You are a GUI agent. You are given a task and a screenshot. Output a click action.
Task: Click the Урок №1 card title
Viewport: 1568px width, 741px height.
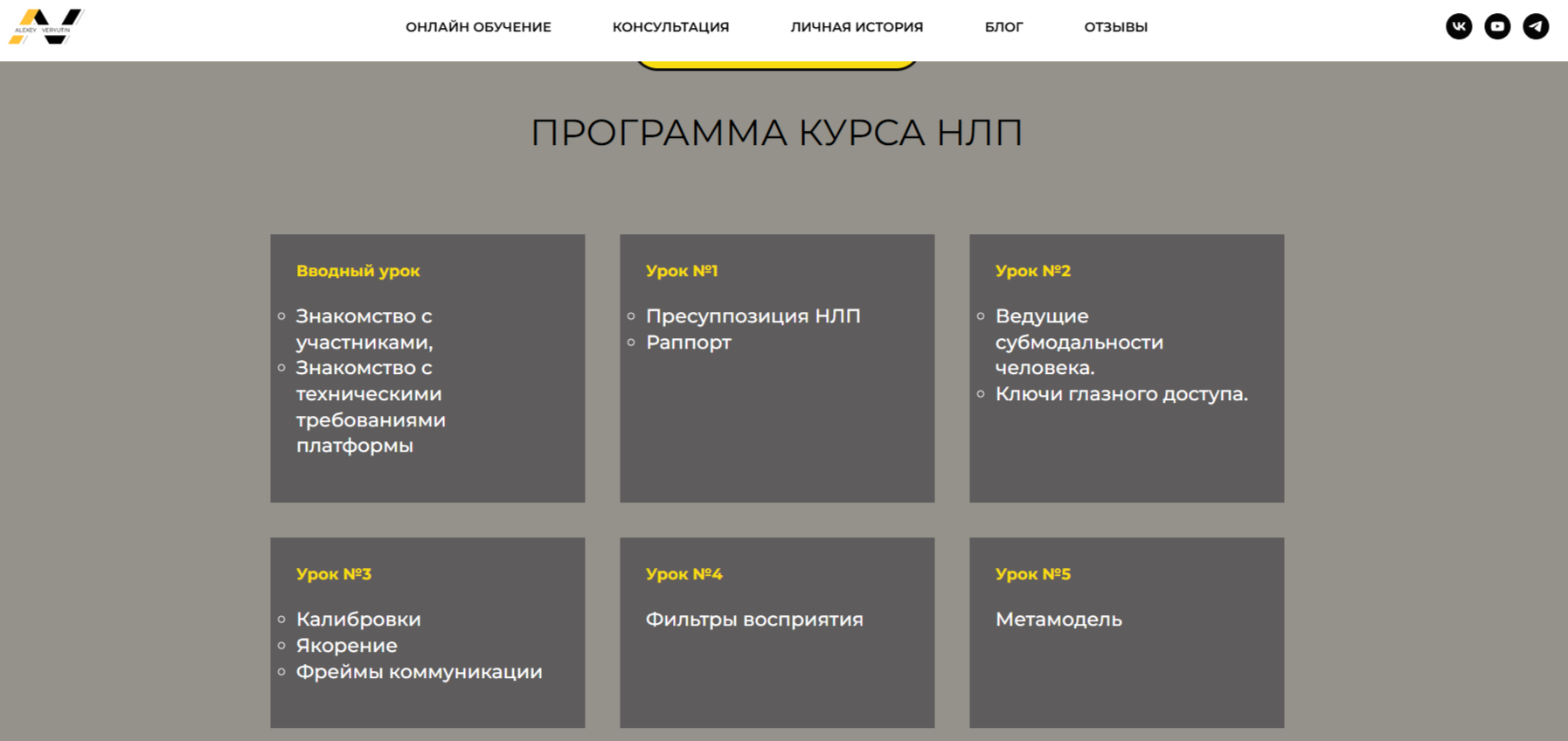[682, 271]
